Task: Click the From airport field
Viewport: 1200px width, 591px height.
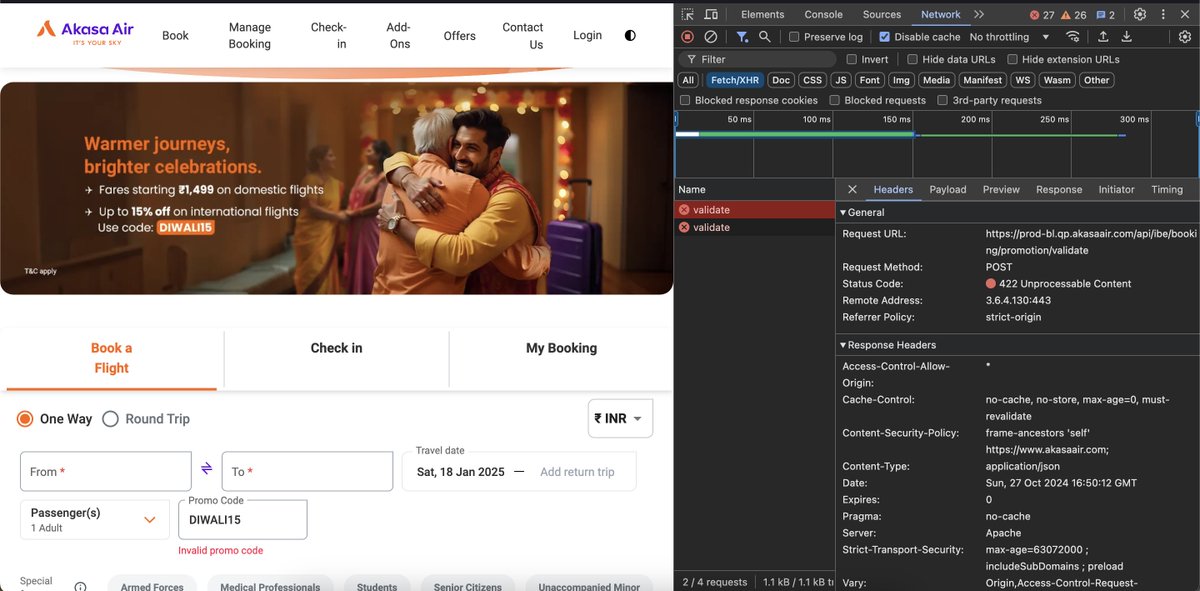Action: pos(106,471)
